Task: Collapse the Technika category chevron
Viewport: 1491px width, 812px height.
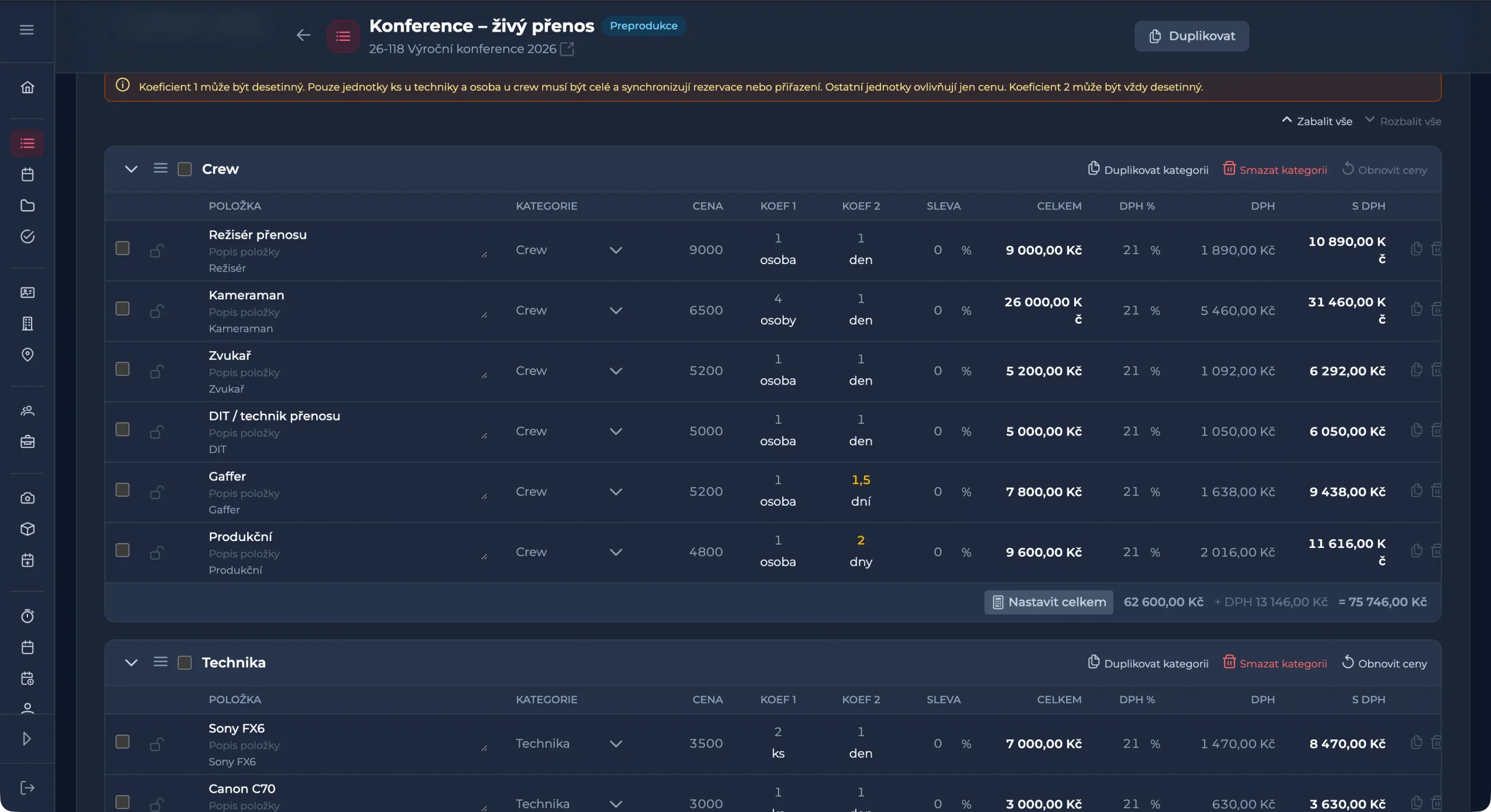Action: tap(131, 663)
